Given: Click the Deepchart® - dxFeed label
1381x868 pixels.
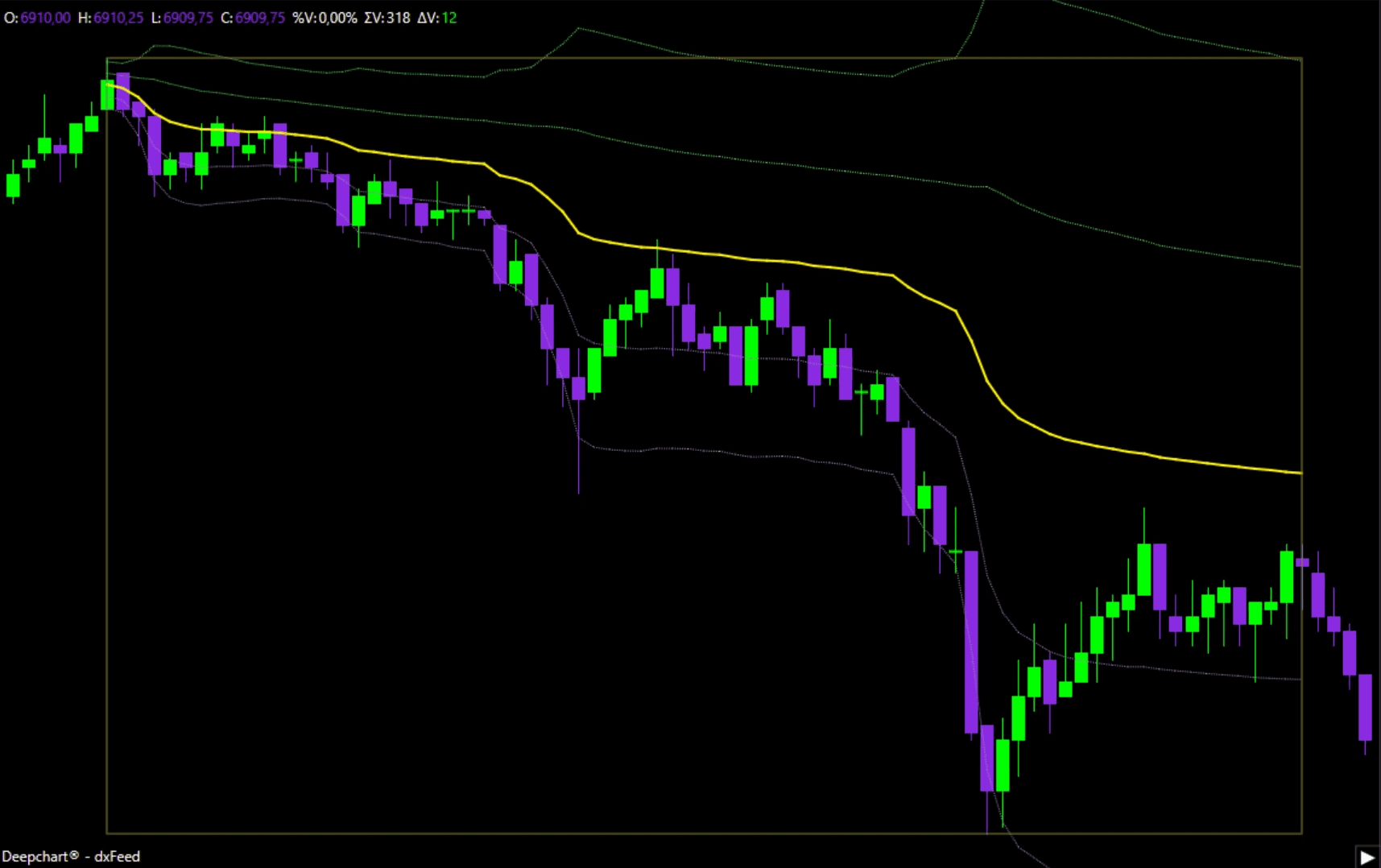Looking at the screenshot, I should 71,857.
